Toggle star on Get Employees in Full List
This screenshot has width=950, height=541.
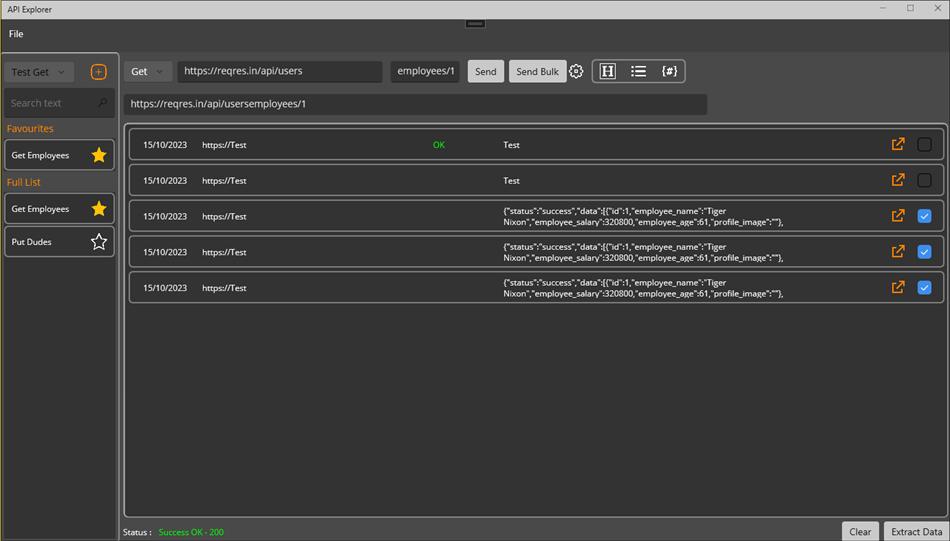point(99,209)
